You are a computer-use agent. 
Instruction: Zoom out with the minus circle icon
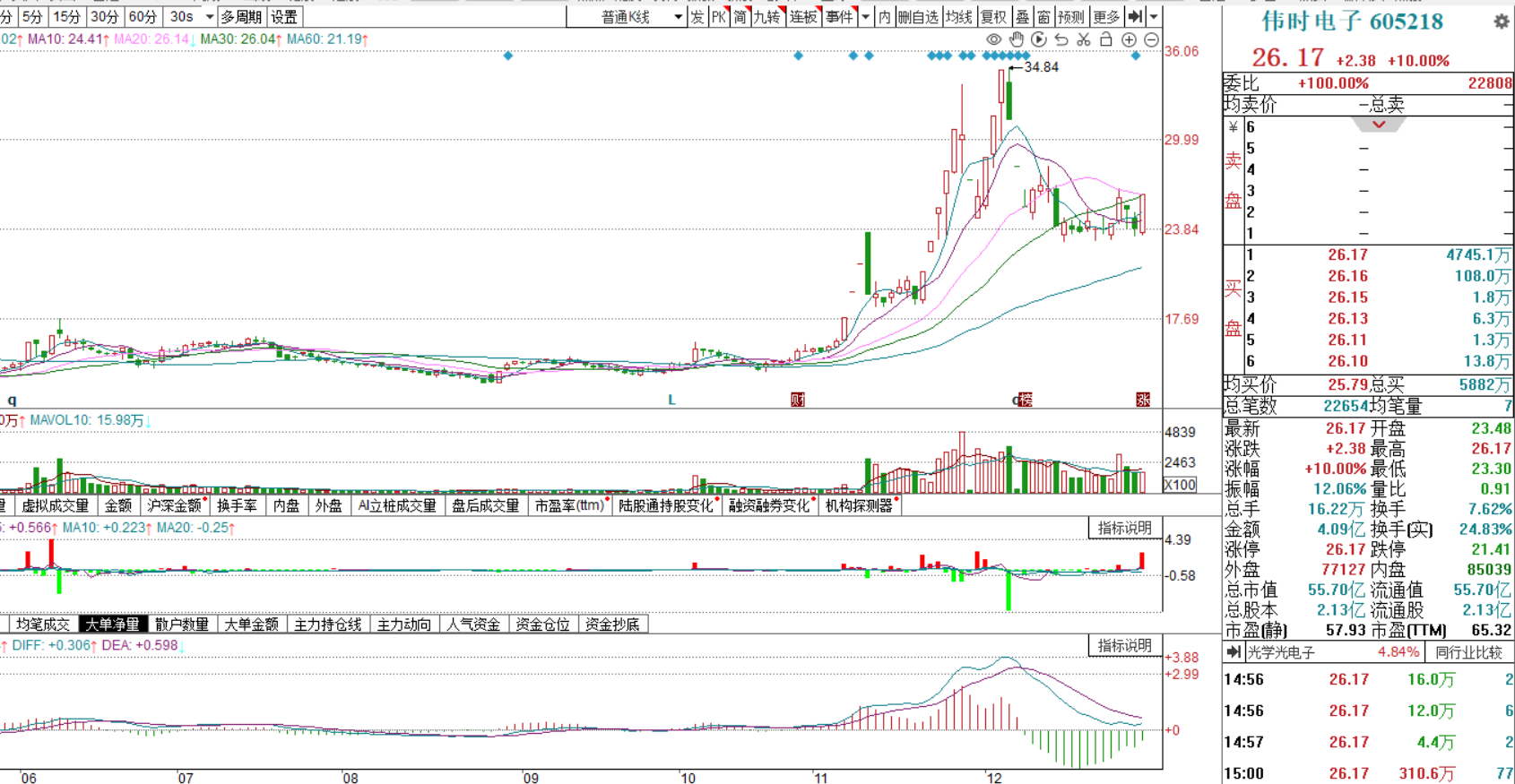point(1151,39)
